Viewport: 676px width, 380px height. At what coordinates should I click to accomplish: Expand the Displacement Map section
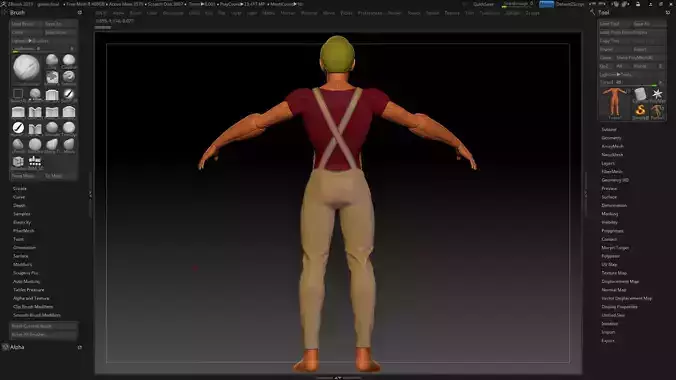pos(620,282)
